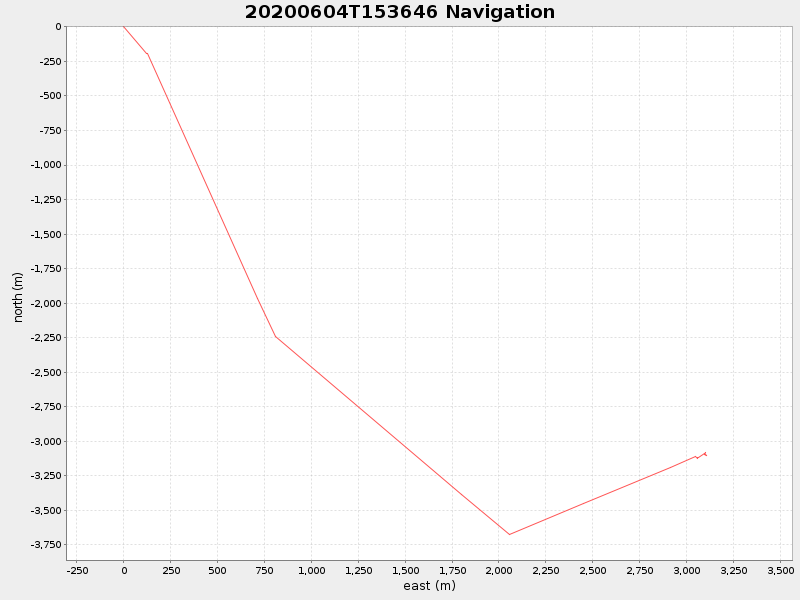Viewport: 800px width, 600px height.
Task: Click the 3,250 tick on east axis
Action: (x=734, y=570)
